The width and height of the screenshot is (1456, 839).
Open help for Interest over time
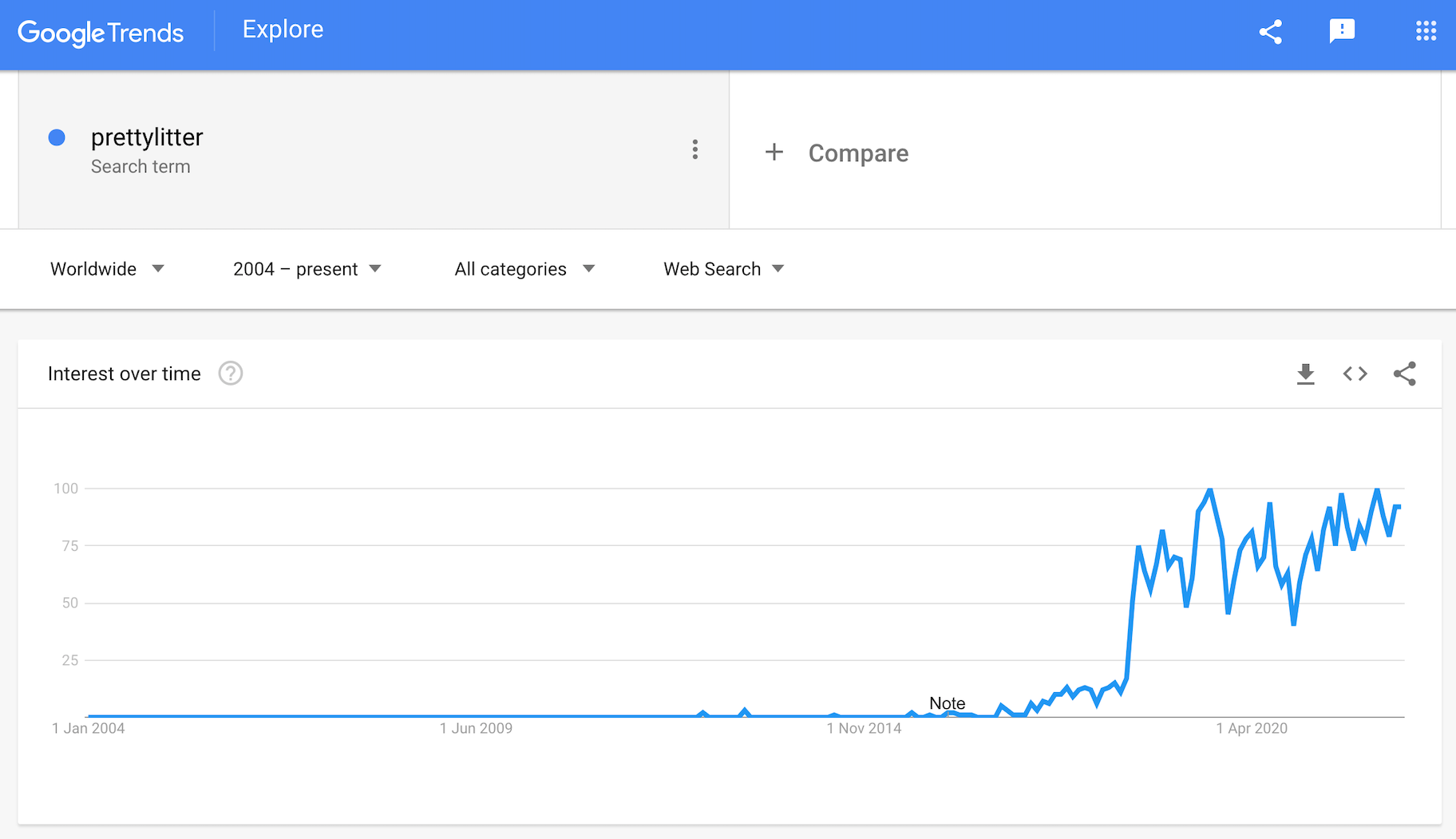point(231,374)
